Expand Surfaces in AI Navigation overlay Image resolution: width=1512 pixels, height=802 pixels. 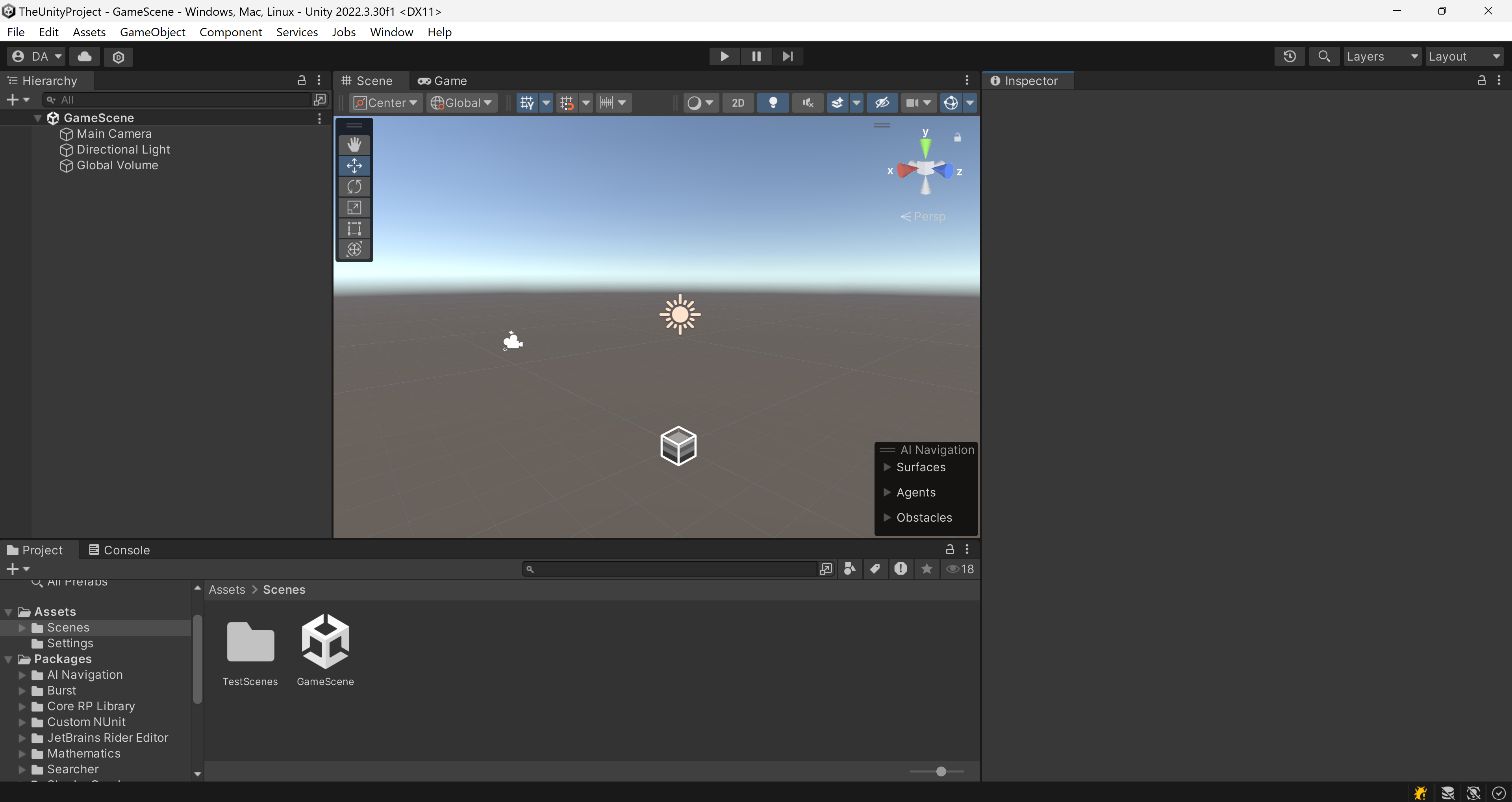[887, 467]
